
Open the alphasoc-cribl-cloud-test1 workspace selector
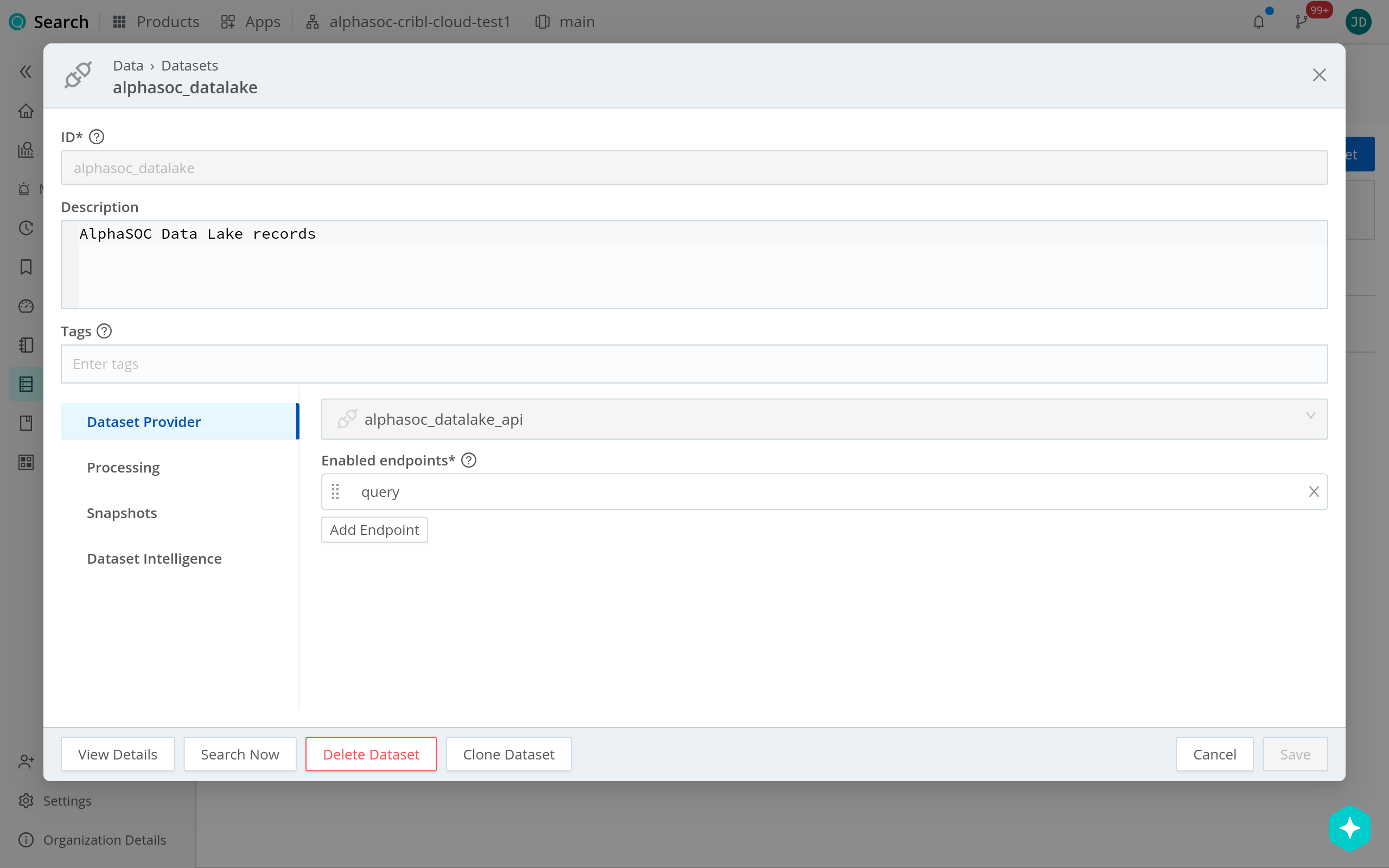coord(408,22)
